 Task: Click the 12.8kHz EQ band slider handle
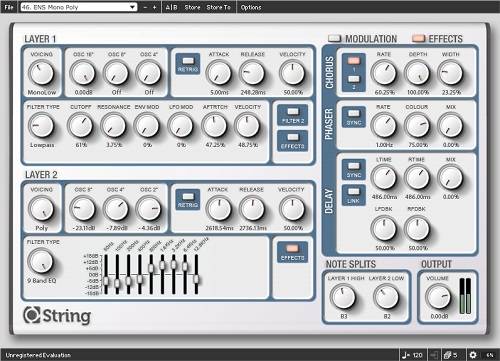196,279
